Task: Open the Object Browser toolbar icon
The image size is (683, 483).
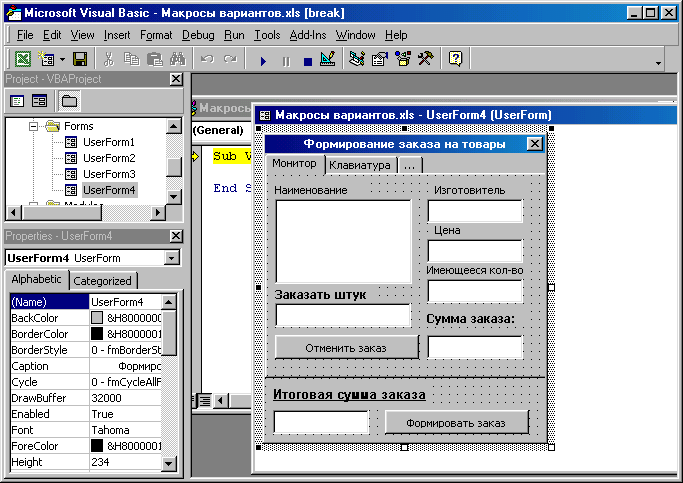Action: pos(402,59)
